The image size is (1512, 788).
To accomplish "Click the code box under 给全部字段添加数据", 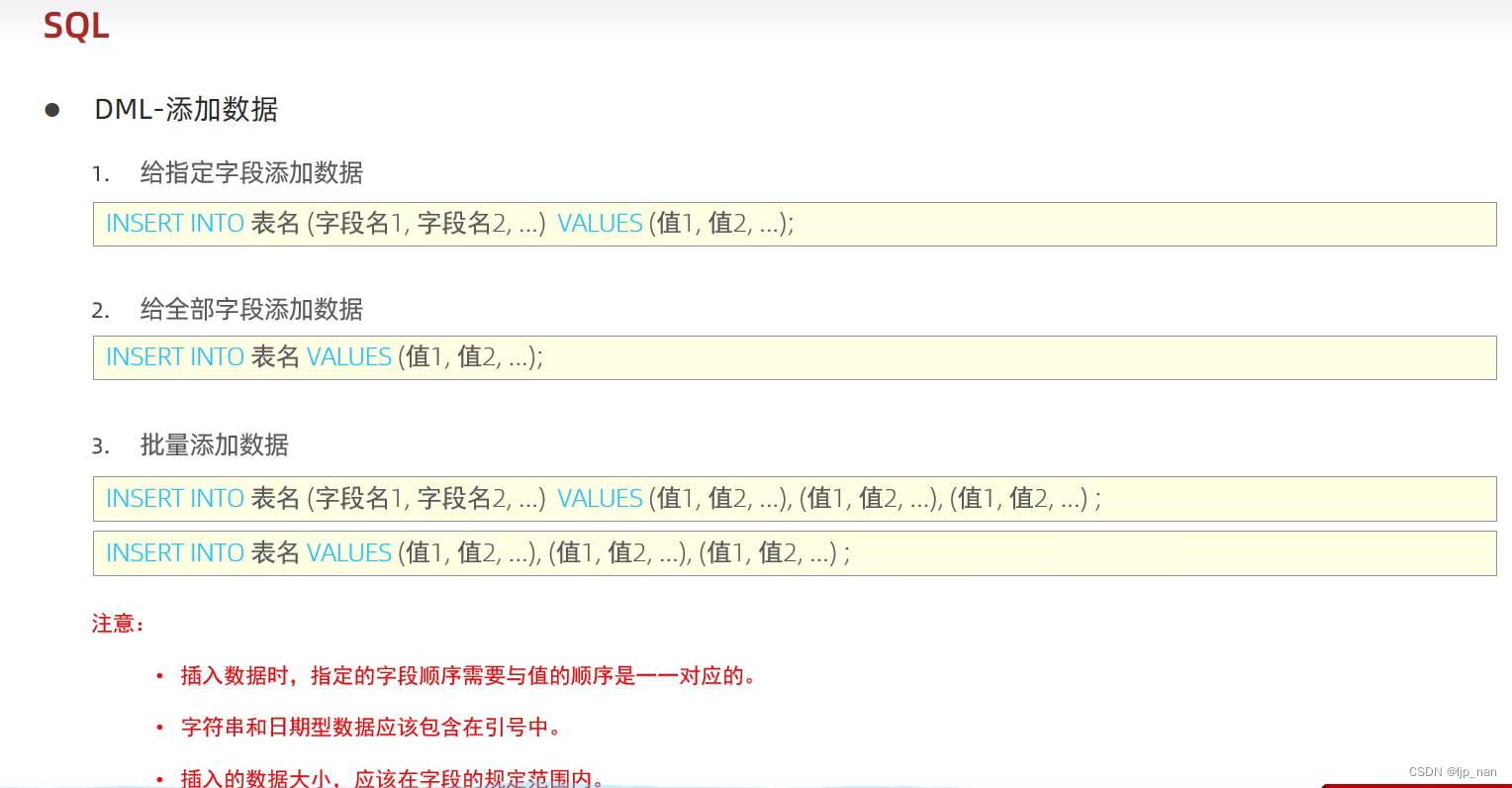I will [795, 357].
